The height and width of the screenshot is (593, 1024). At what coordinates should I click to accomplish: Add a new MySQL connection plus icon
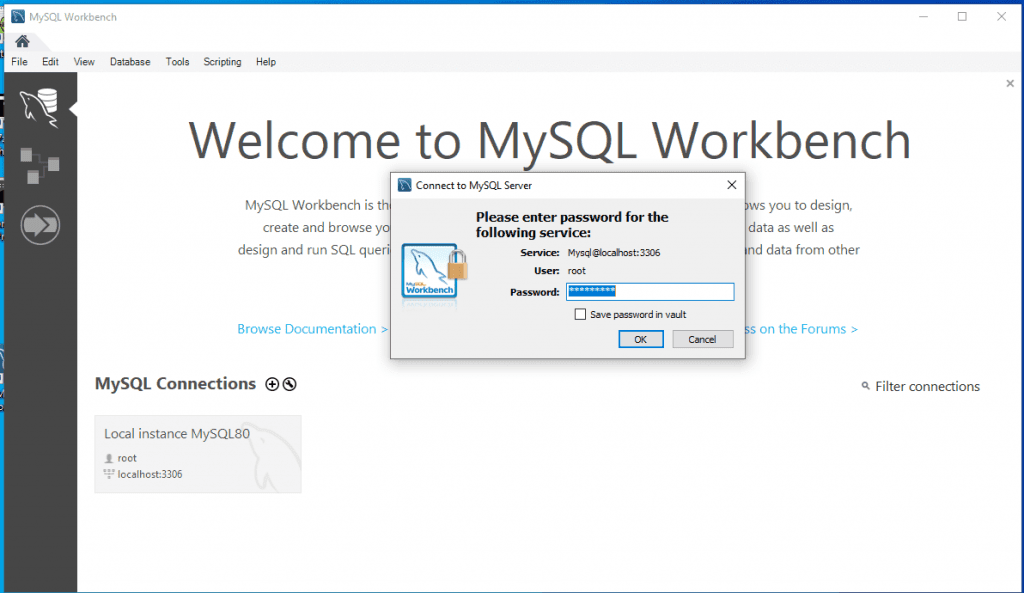272,384
